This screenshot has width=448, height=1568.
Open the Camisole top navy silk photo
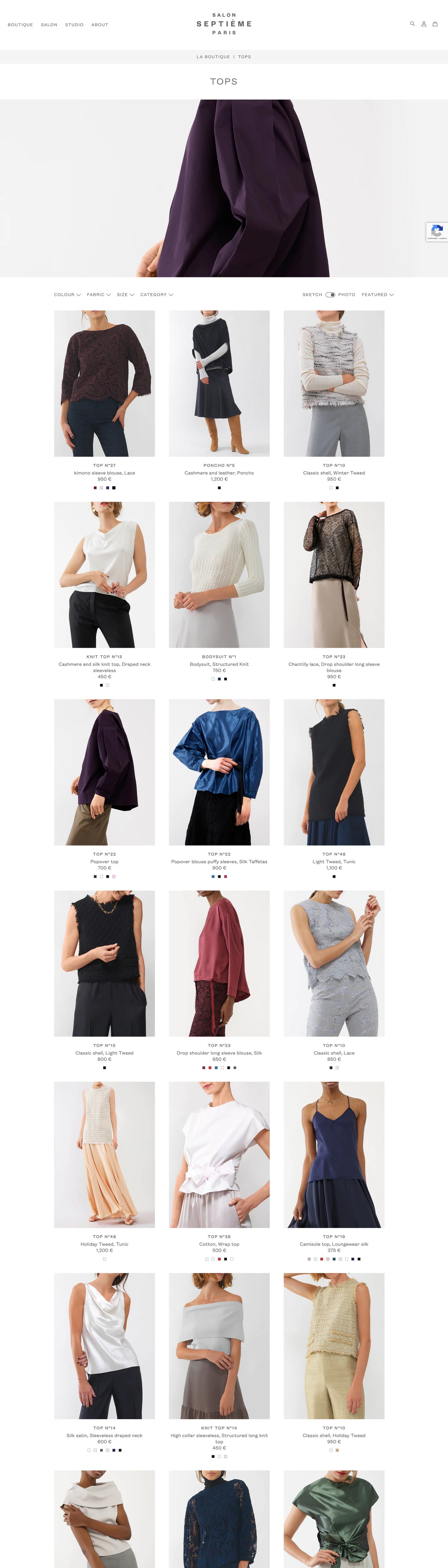pos(334,1155)
